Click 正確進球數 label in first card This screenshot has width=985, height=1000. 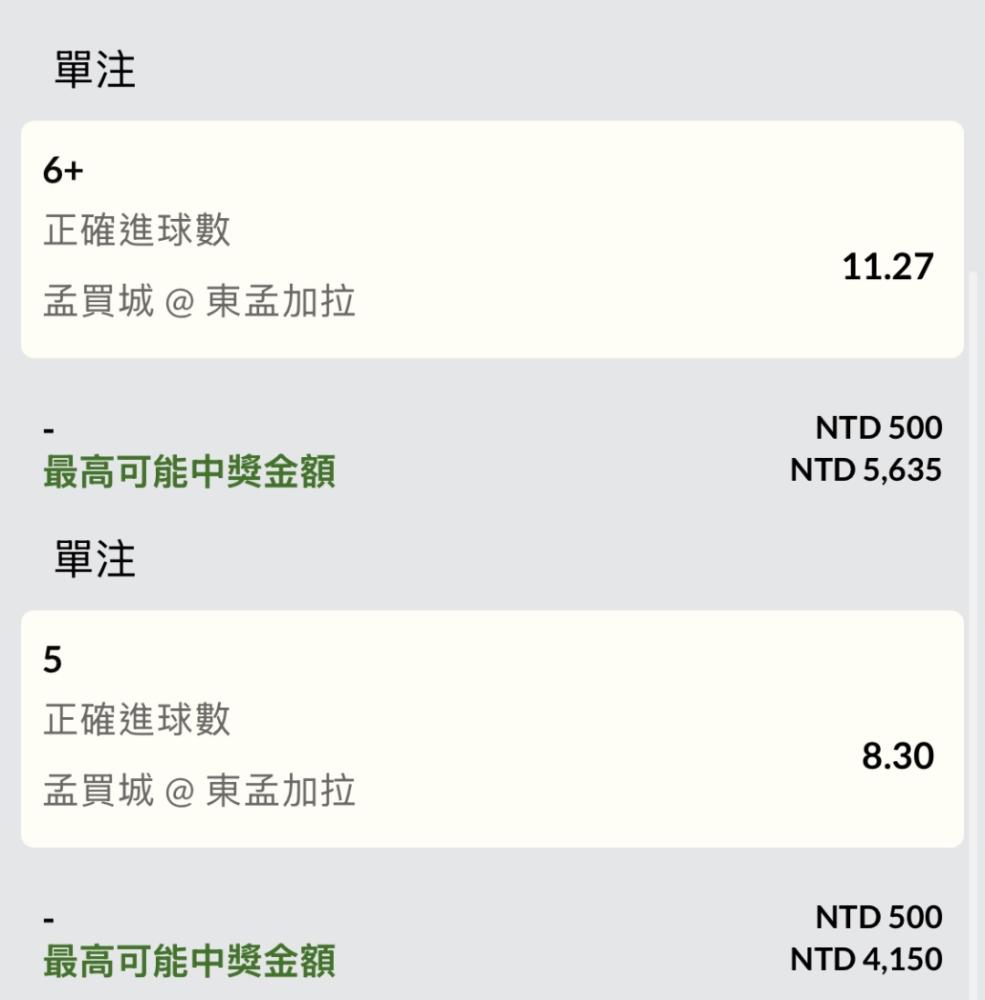point(137,230)
